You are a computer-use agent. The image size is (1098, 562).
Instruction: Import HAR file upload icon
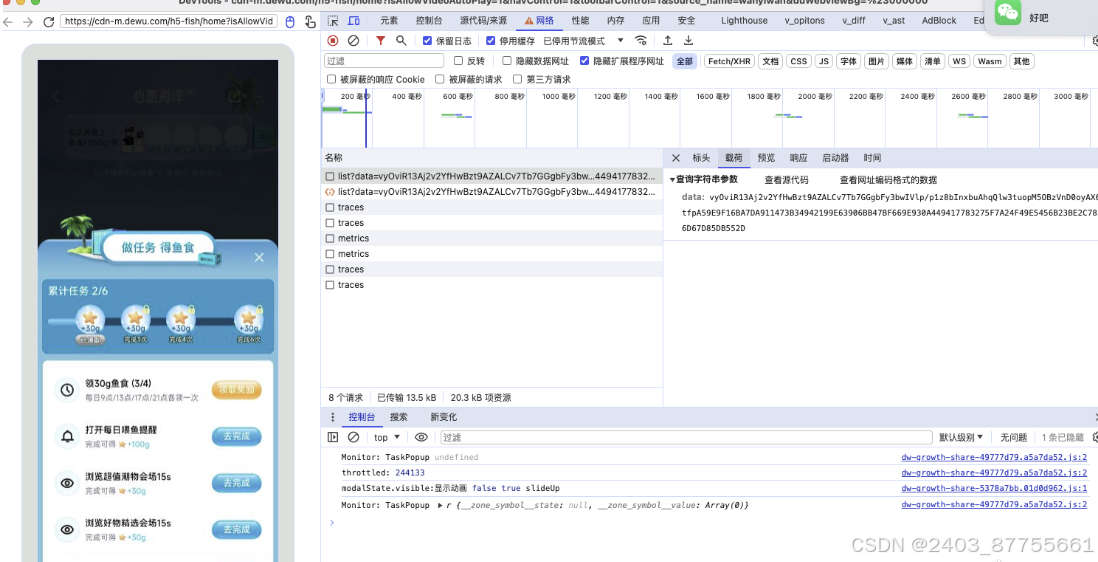[x=668, y=41]
